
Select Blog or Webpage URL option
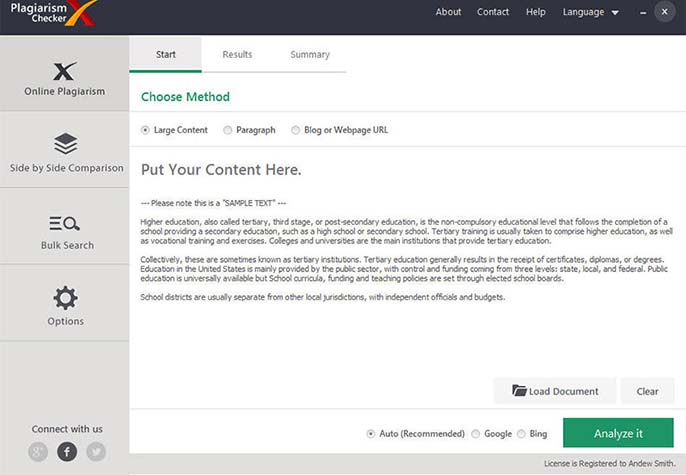coord(295,130)
